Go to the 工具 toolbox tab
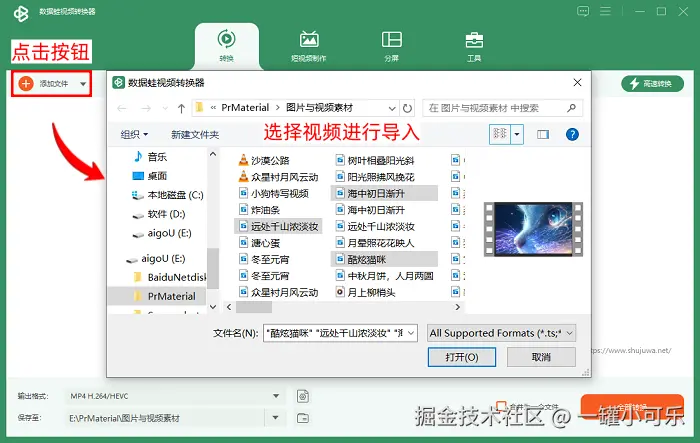 [474, 46]
